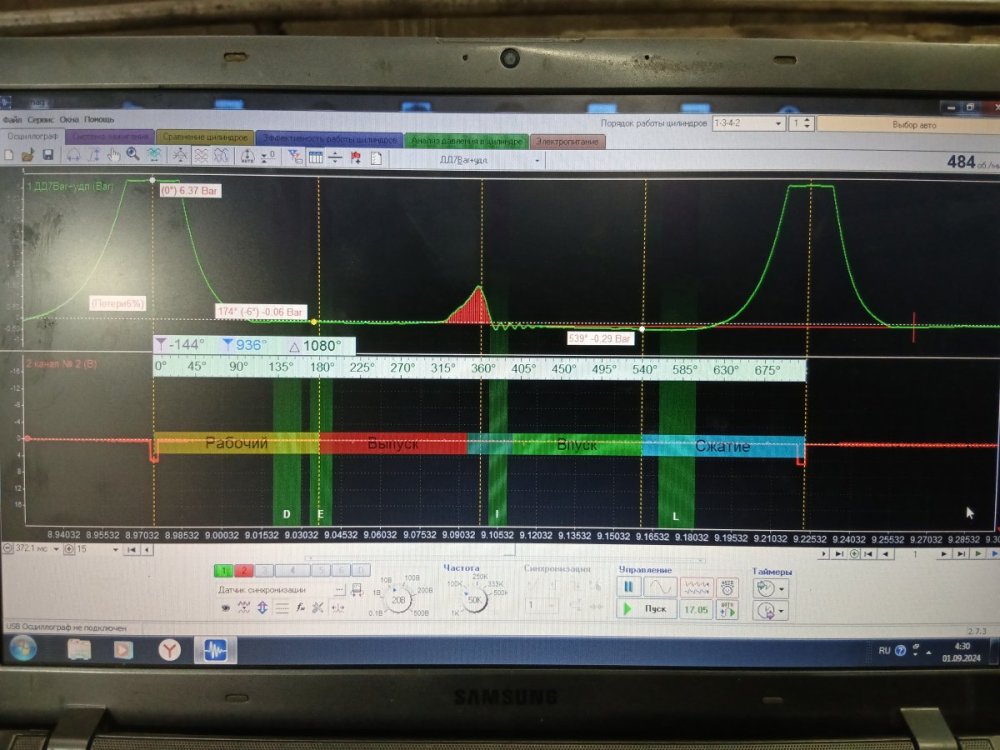1000x750 pixels.
Task: Open the Yandex browser in the taskbar
Action: (170, 650)
